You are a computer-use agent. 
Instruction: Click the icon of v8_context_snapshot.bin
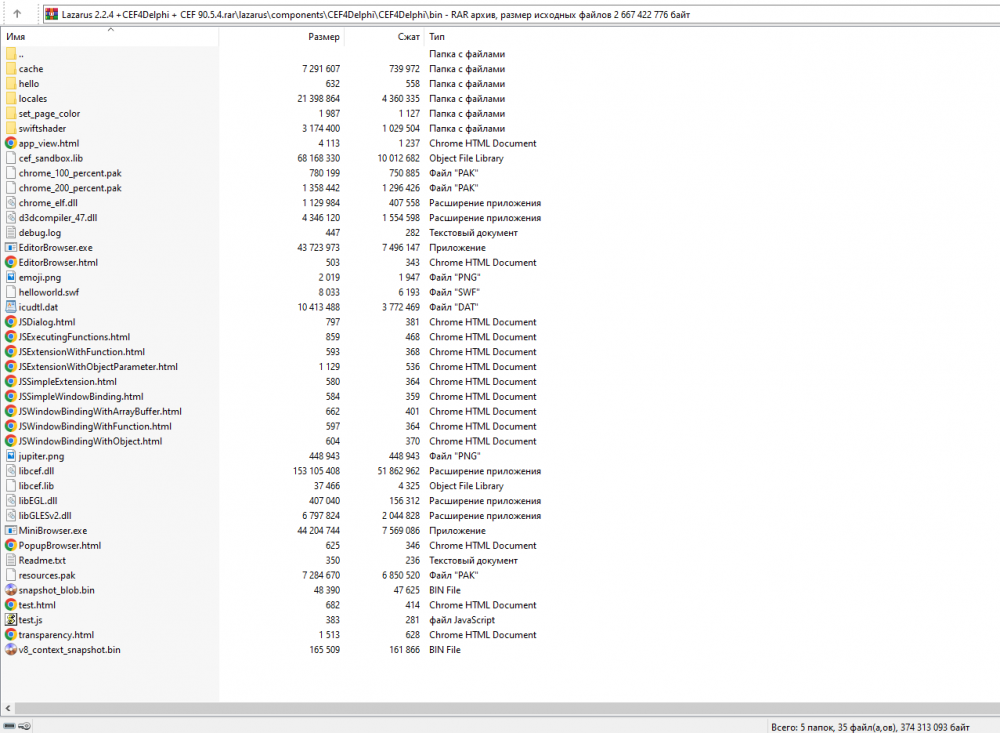[11, 649]
